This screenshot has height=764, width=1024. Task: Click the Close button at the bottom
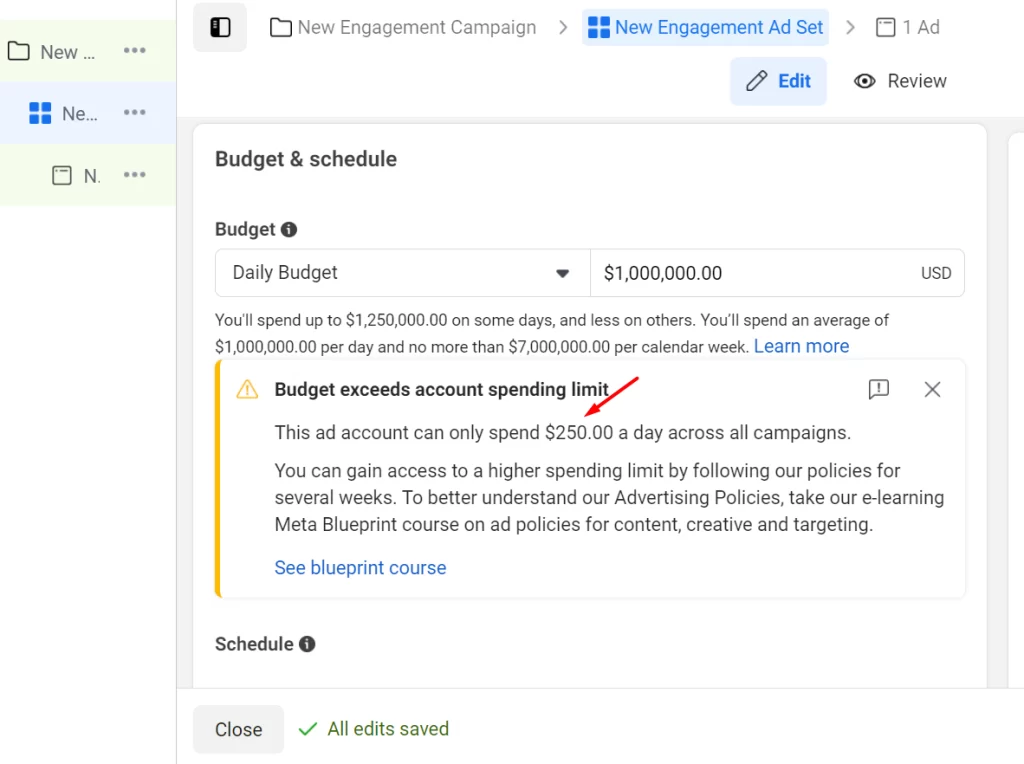point(238,729)
